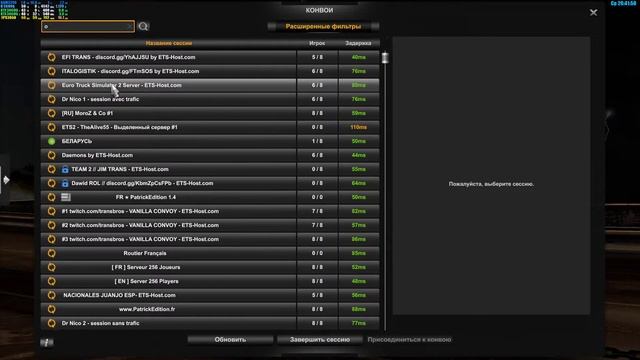Click the 5 / 8 player count for EFI TRANS
This screenshot has height=360, width=640.
pyautogui.click(x=317, y=57)
